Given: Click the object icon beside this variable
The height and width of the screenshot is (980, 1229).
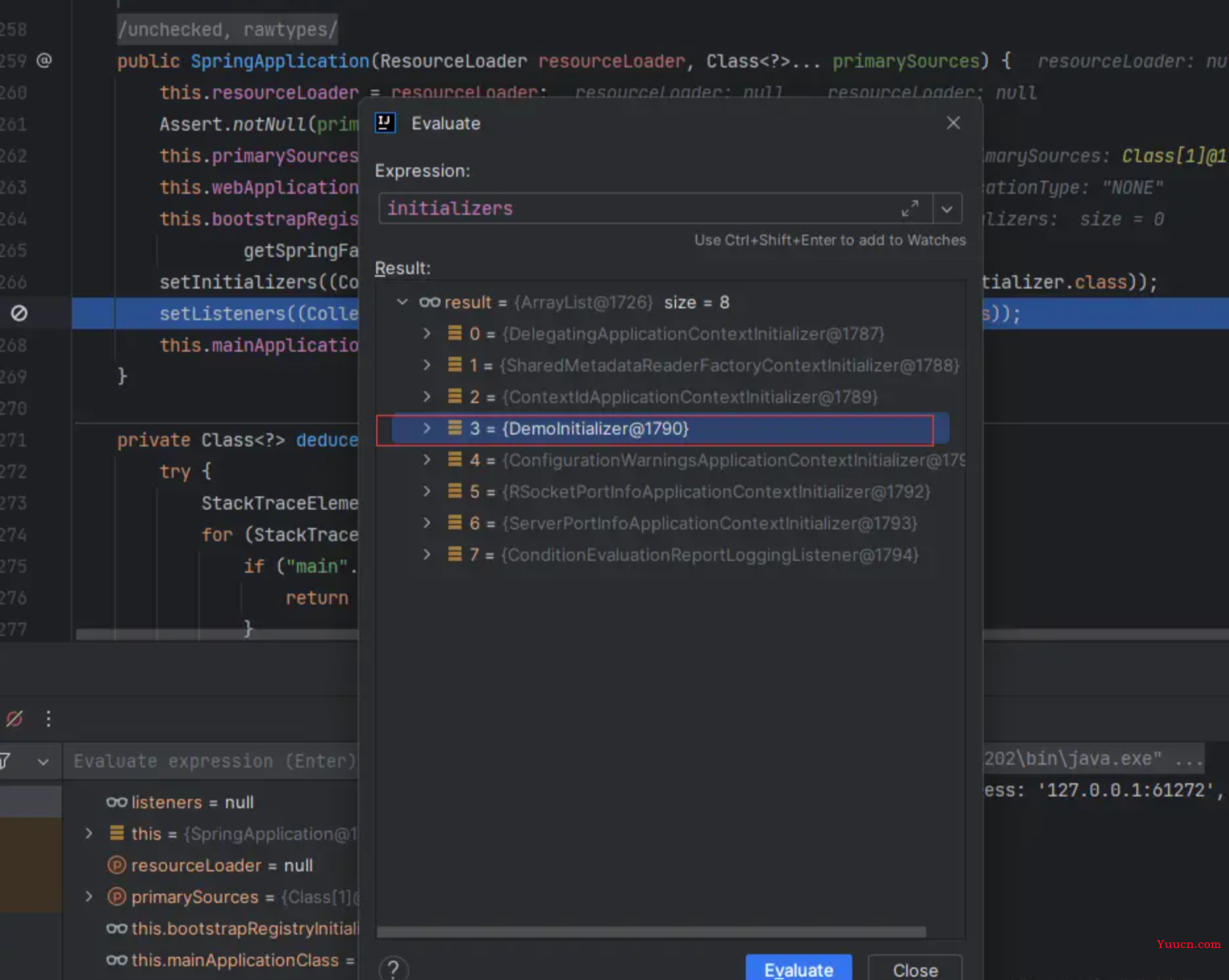Looking at the screenshot, I should [x=116, y=833].
